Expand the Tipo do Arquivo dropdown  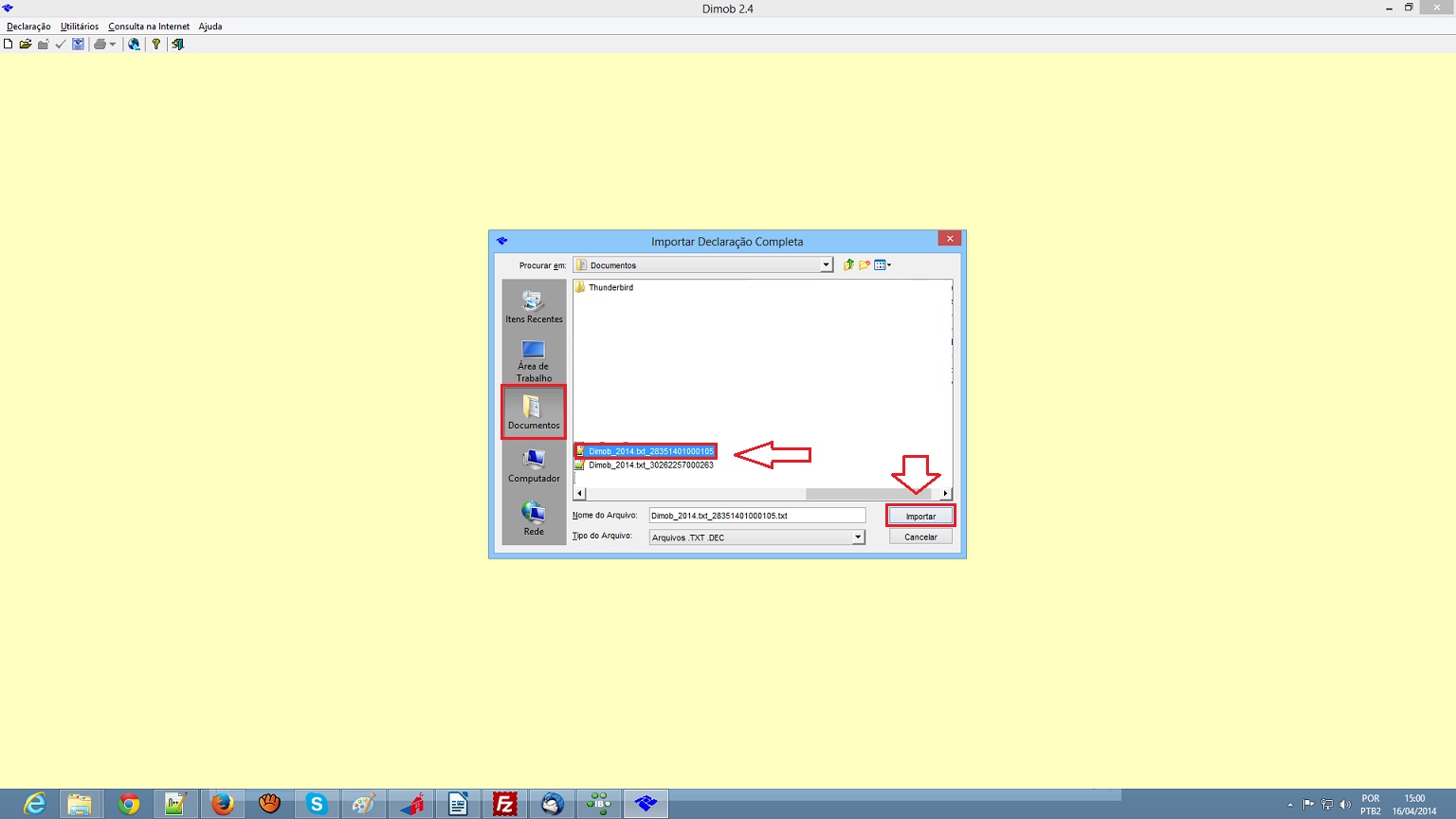click(x=857, y=537)
